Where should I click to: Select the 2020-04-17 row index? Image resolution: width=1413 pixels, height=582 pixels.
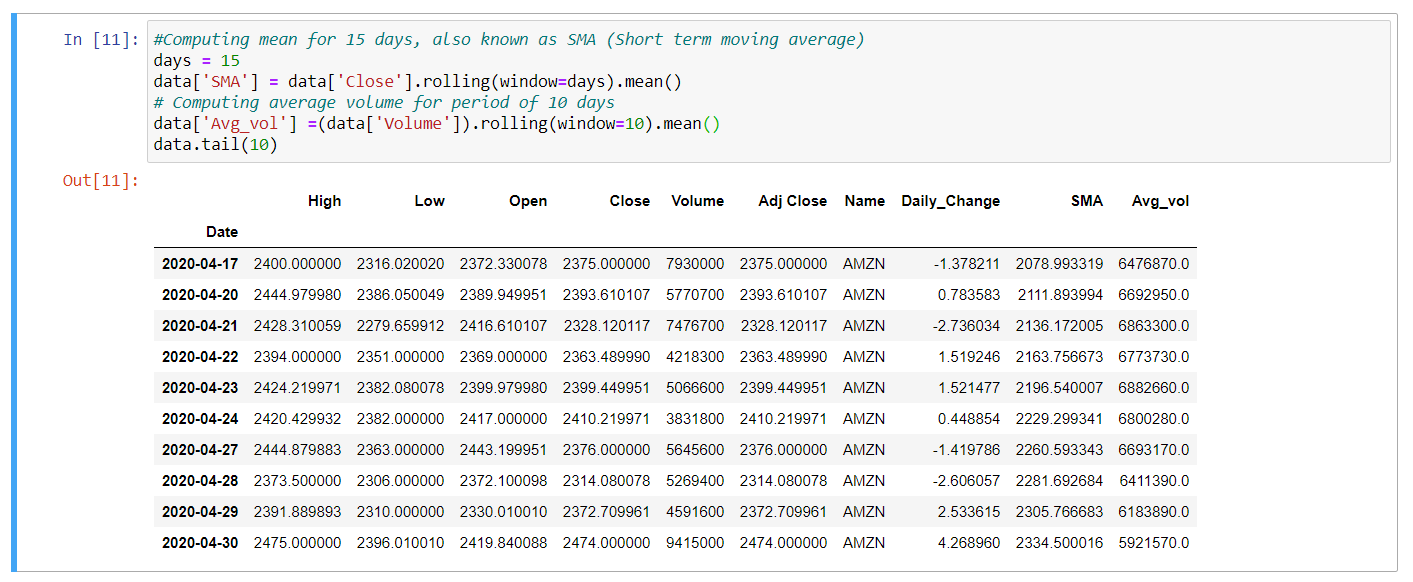coord(200,264)
